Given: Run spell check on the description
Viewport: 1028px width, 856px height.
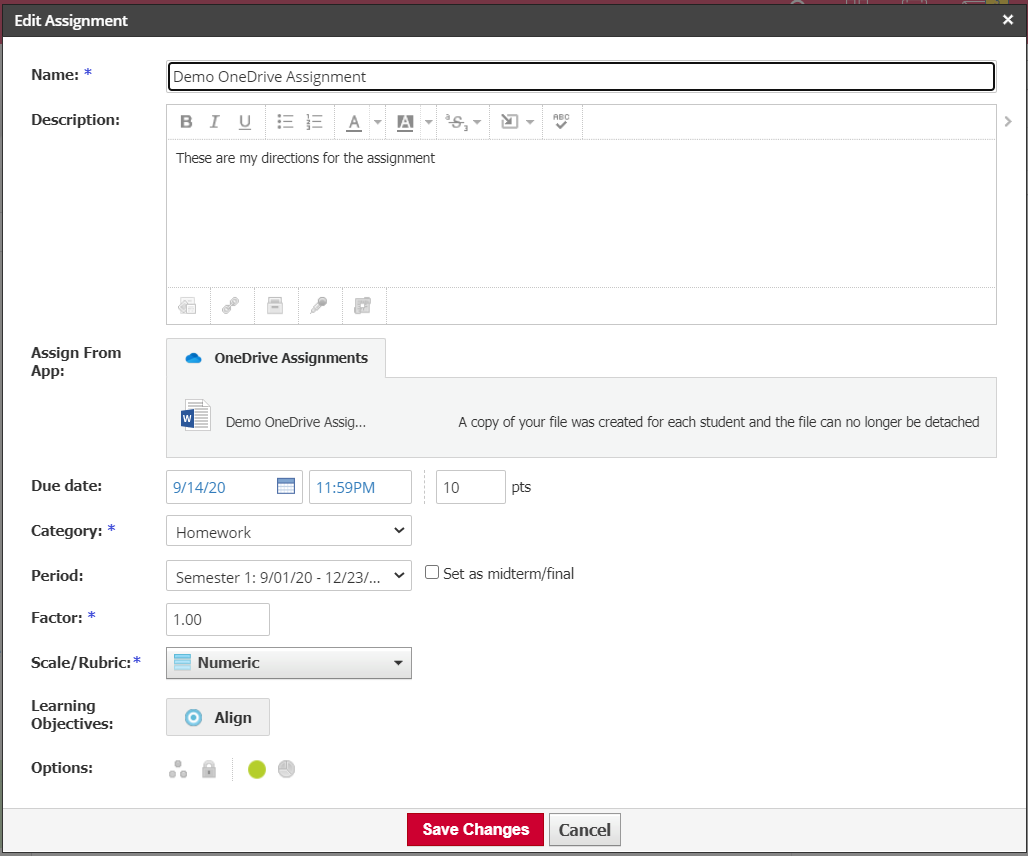Looking at the screenshot, I should (561, 122).
